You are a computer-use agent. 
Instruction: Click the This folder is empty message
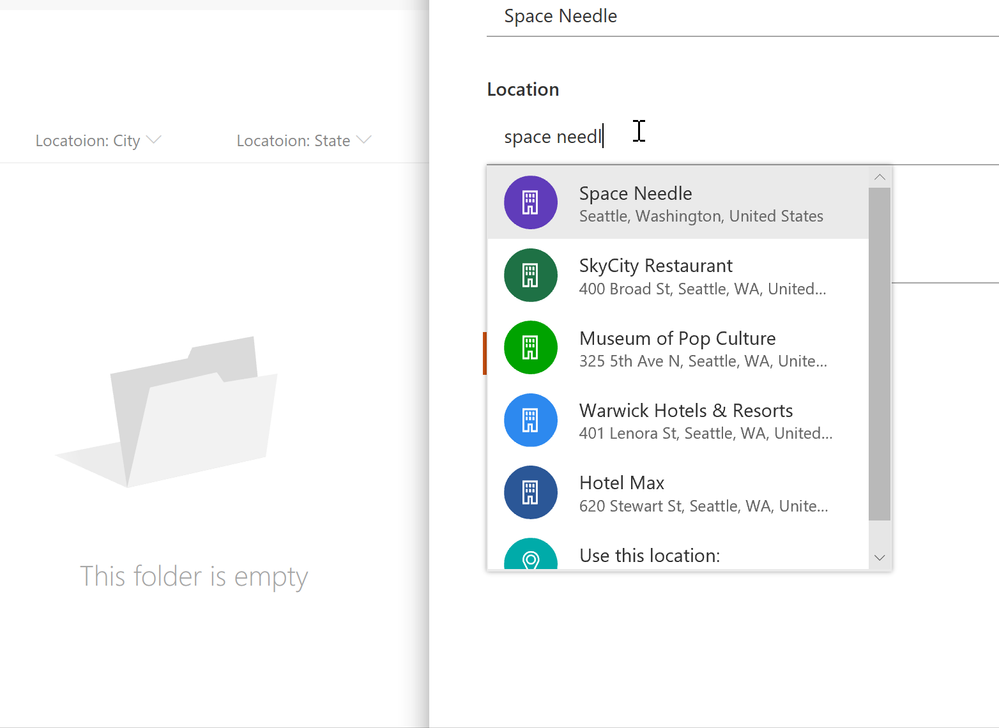click(x=194, y=577)
